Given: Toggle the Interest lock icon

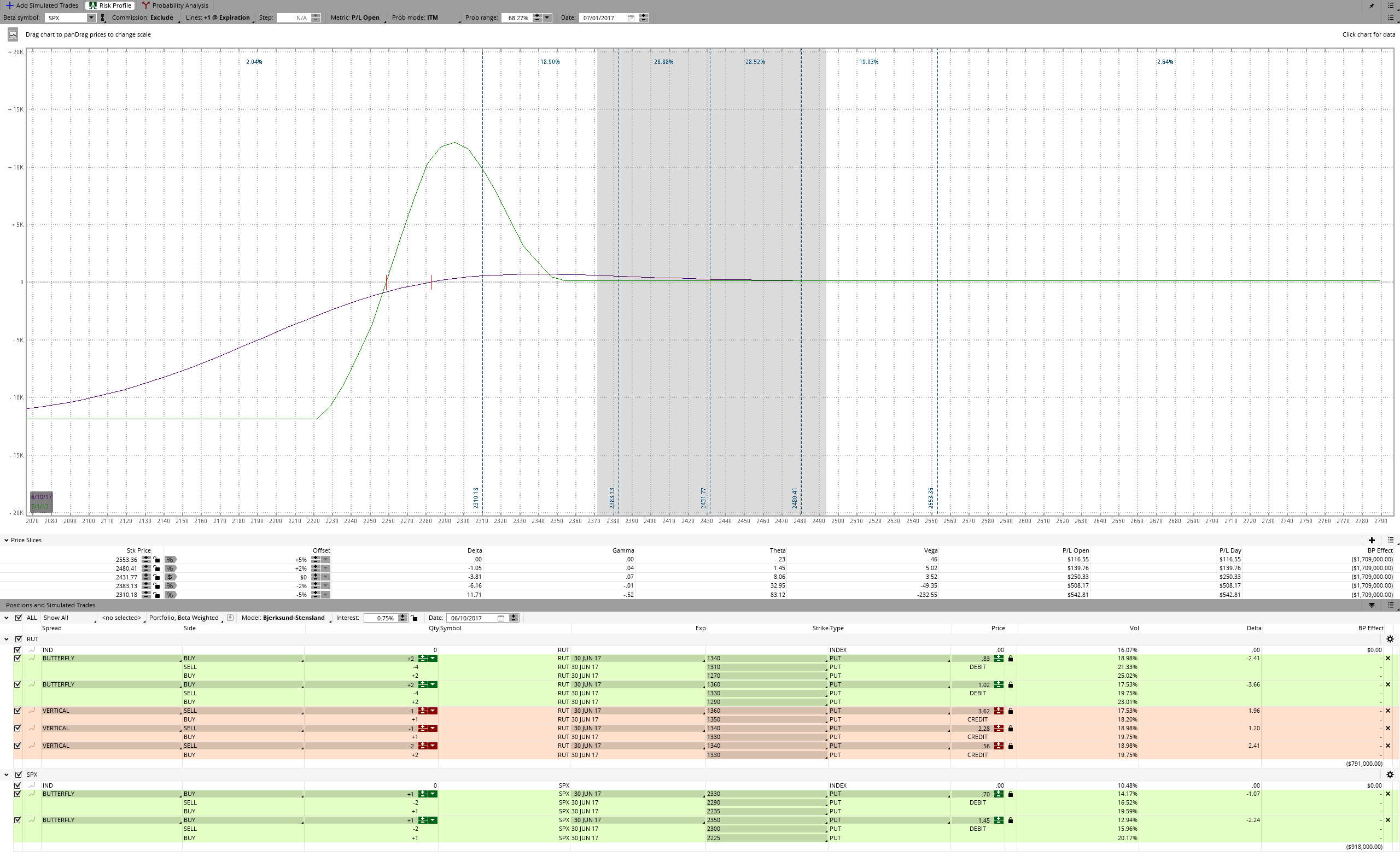Looking at the screenshot, I should pyautogui.click(x=414, y=618).
